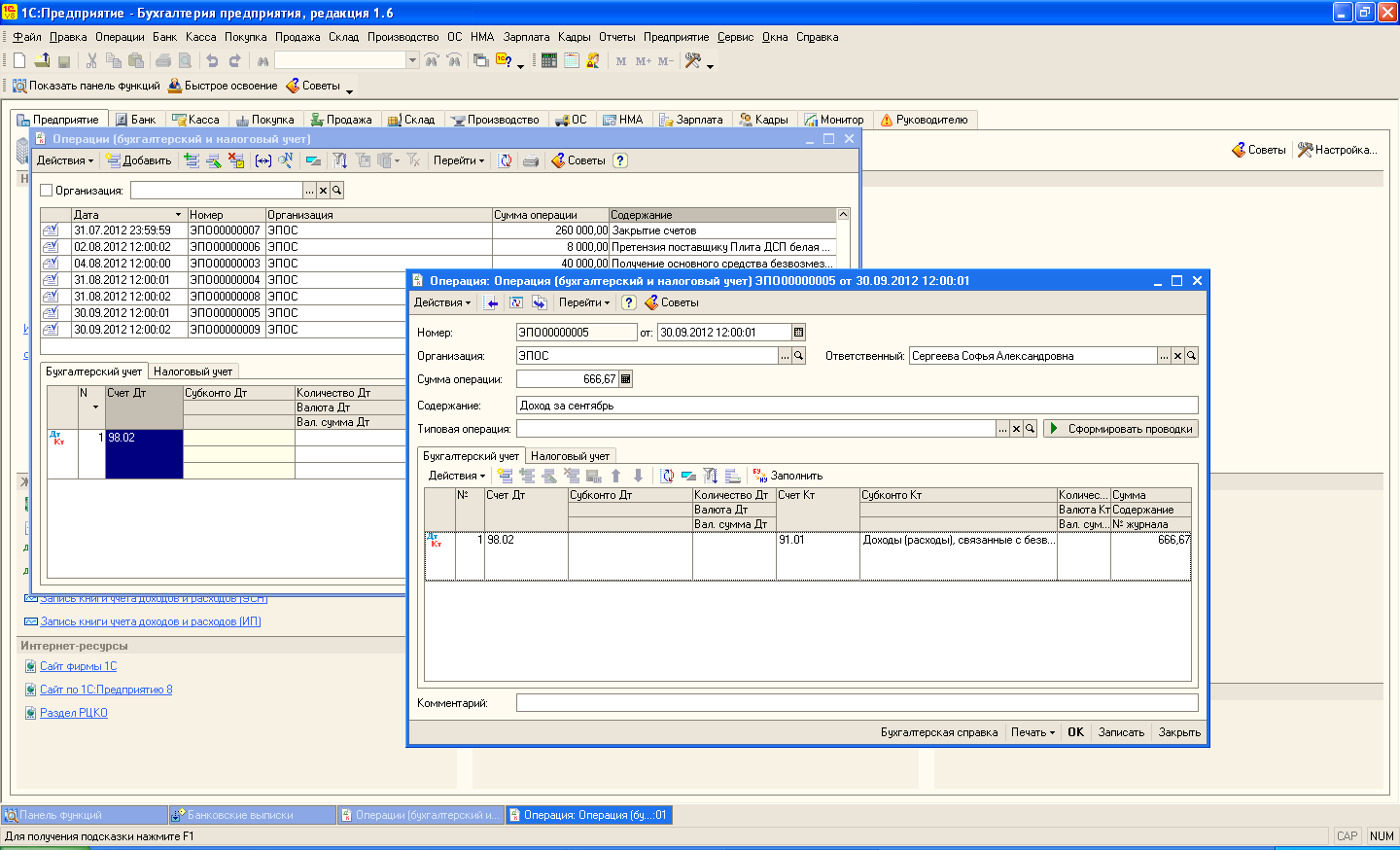Click the filter and sort icon in Операции toolbar
Screen dimensions: 1400x850
click(x=340, y=160)
